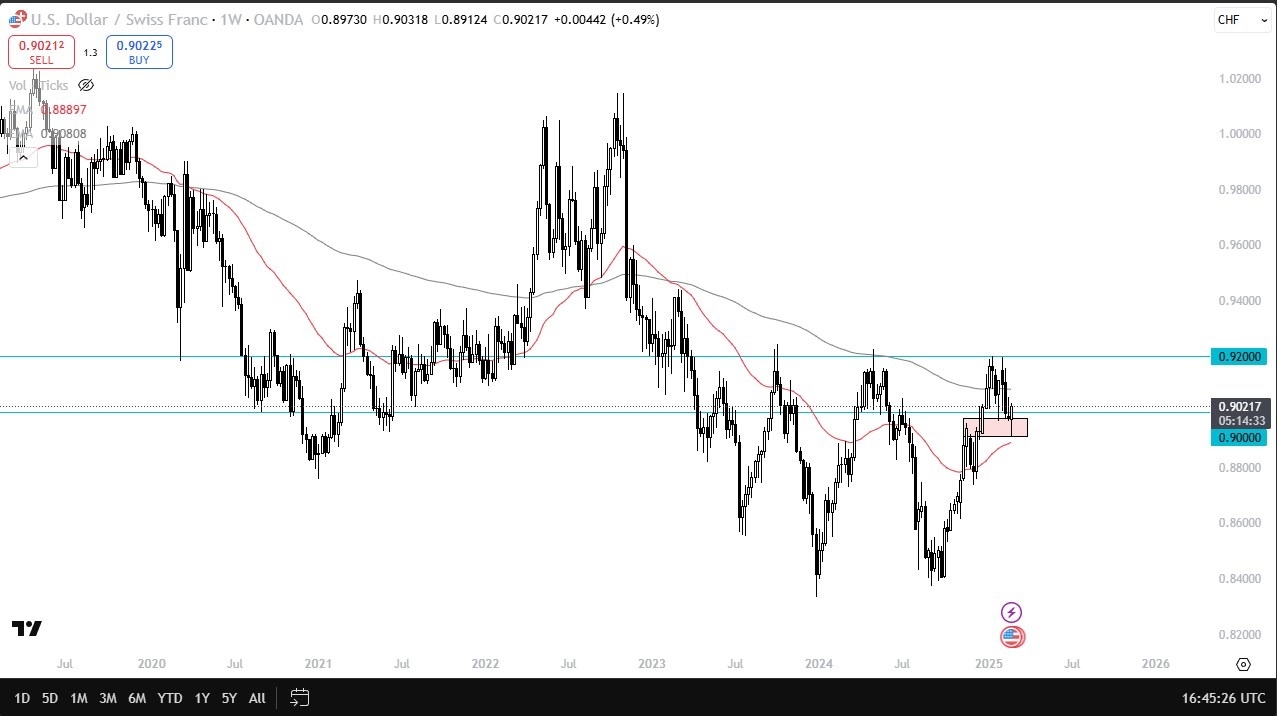Toggle visibility of the Vol Ticks indicator

point(86,85)
